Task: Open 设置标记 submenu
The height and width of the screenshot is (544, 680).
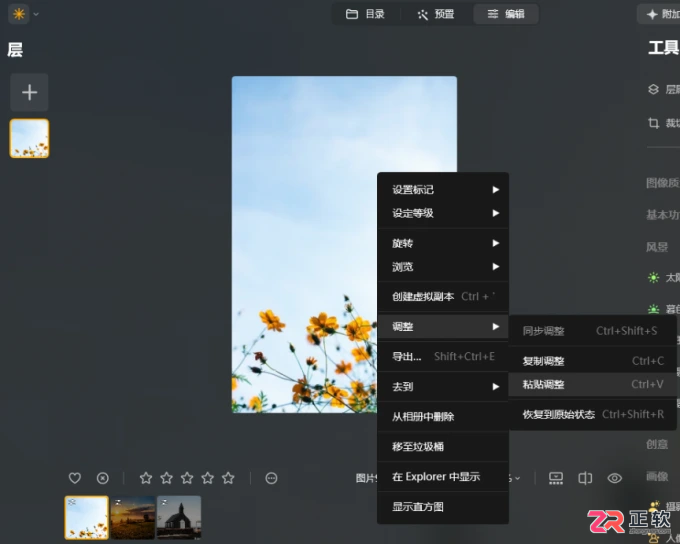Action: click(443, 190)
